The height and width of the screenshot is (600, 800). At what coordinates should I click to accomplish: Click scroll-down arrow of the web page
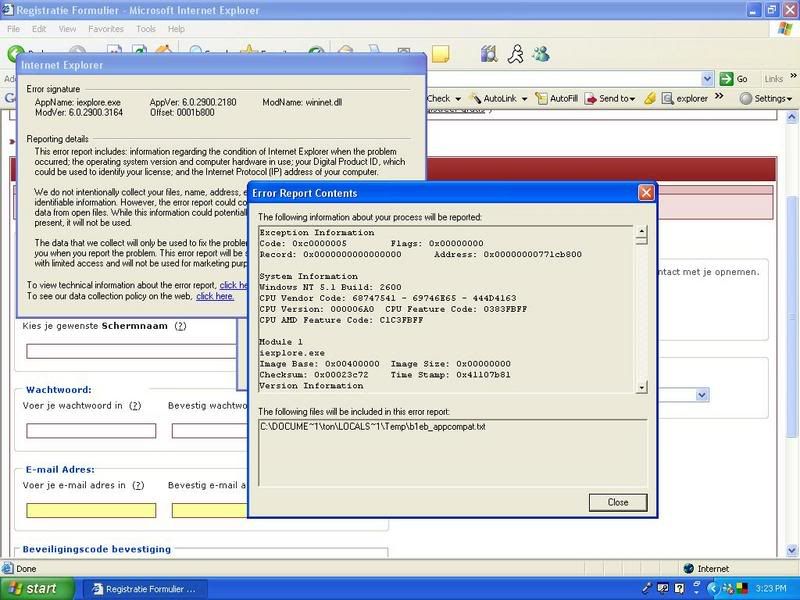point(792,550)
